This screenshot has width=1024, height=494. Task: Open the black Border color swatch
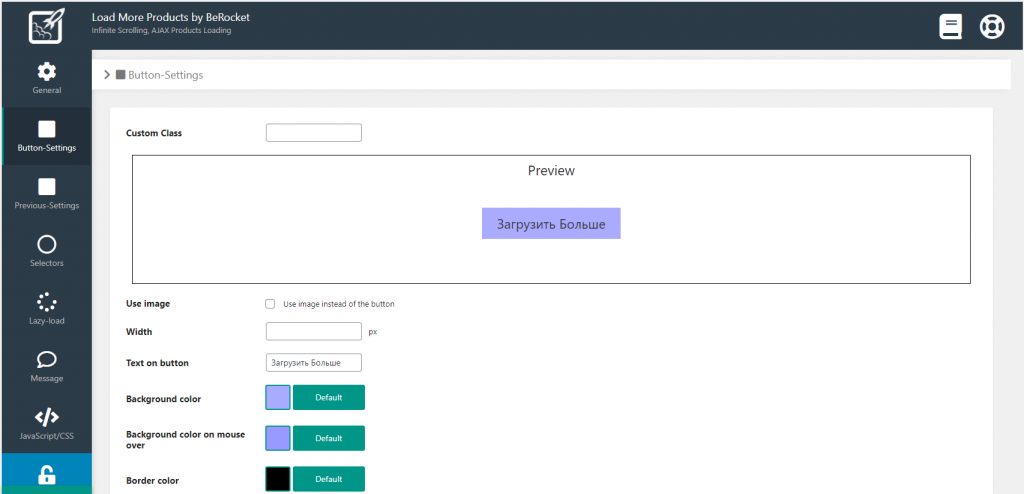click(x=278, y=479)
